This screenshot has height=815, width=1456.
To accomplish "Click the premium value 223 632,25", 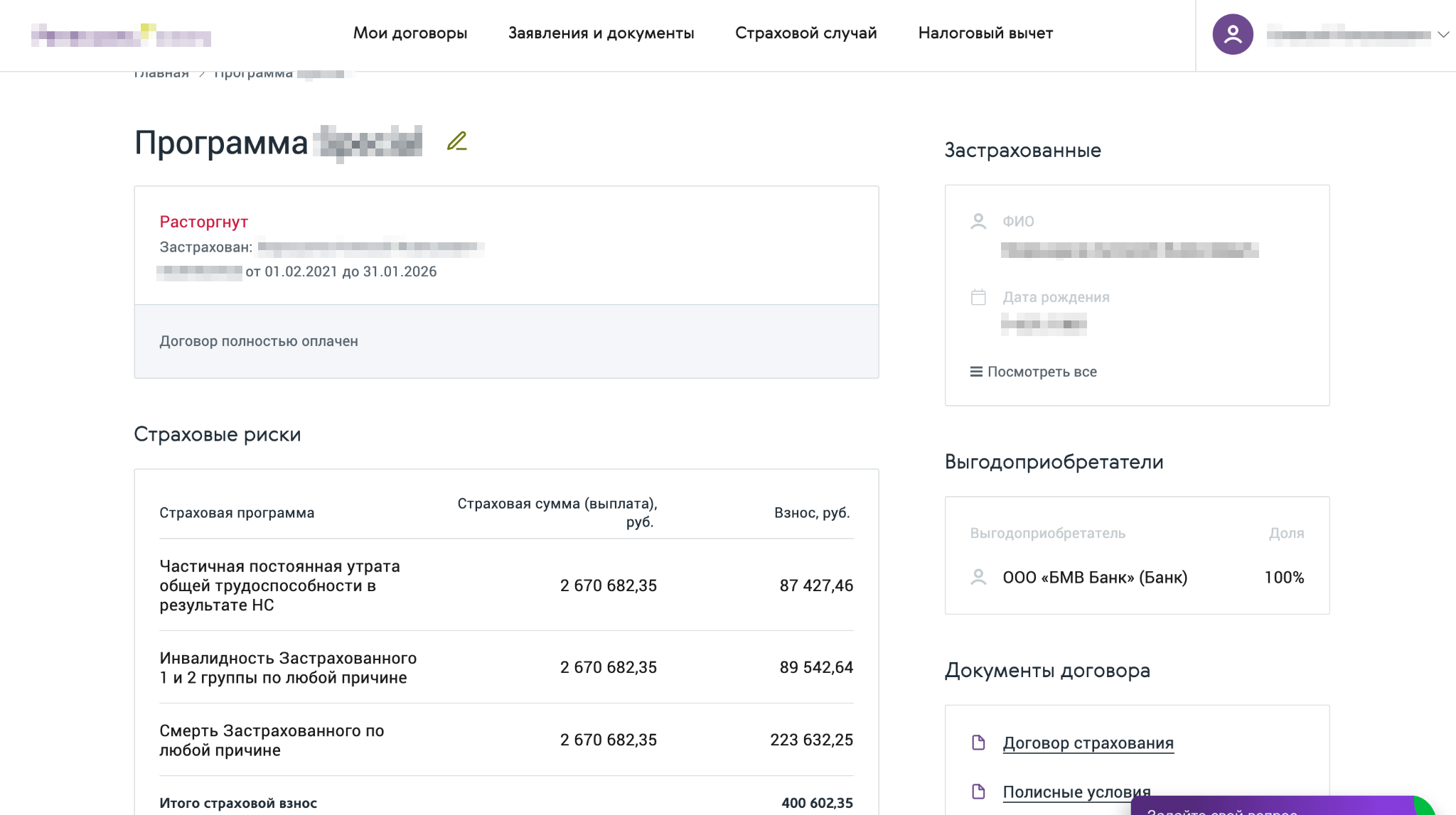I will pyautogui.click(x=811, y=740).
